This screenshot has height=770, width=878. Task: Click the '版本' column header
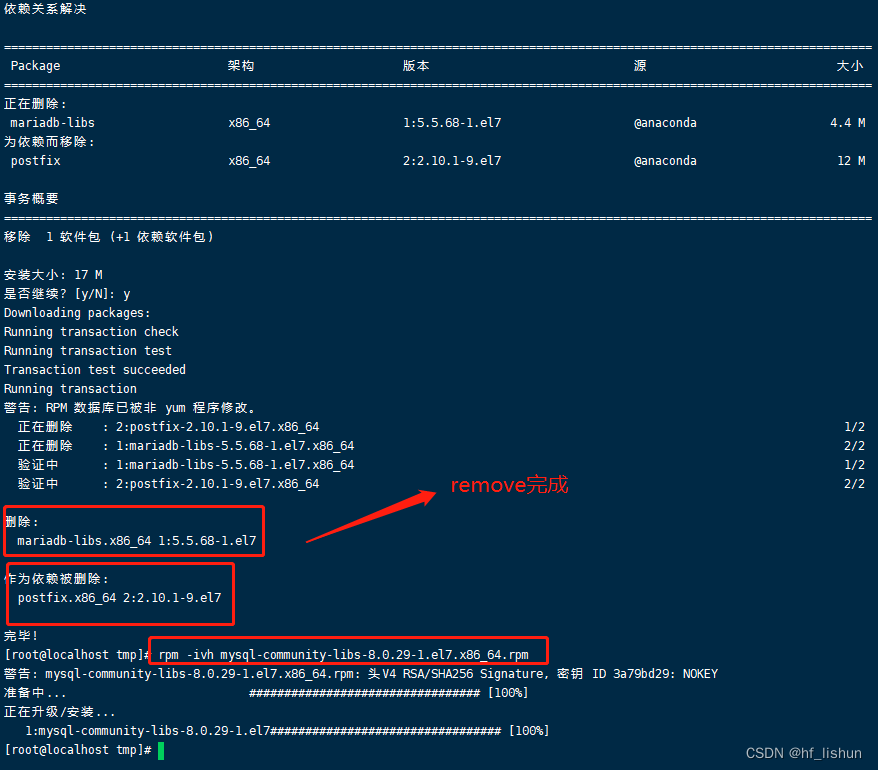416,66
